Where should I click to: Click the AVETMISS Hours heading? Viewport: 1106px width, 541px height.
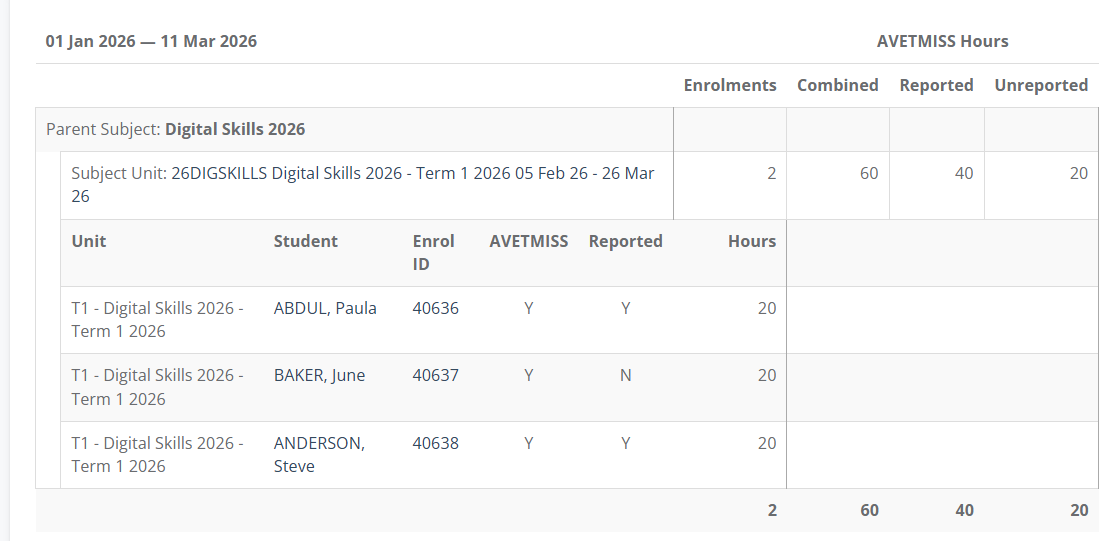[x=942, y=42]
